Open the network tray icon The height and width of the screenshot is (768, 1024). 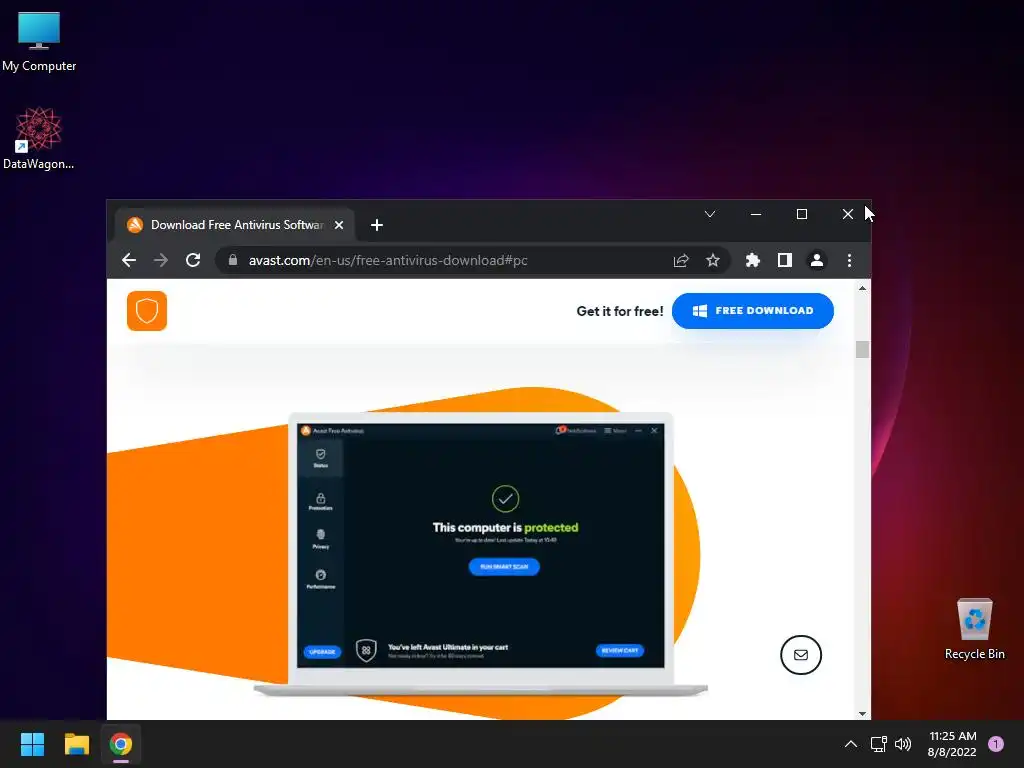point(878,744)
